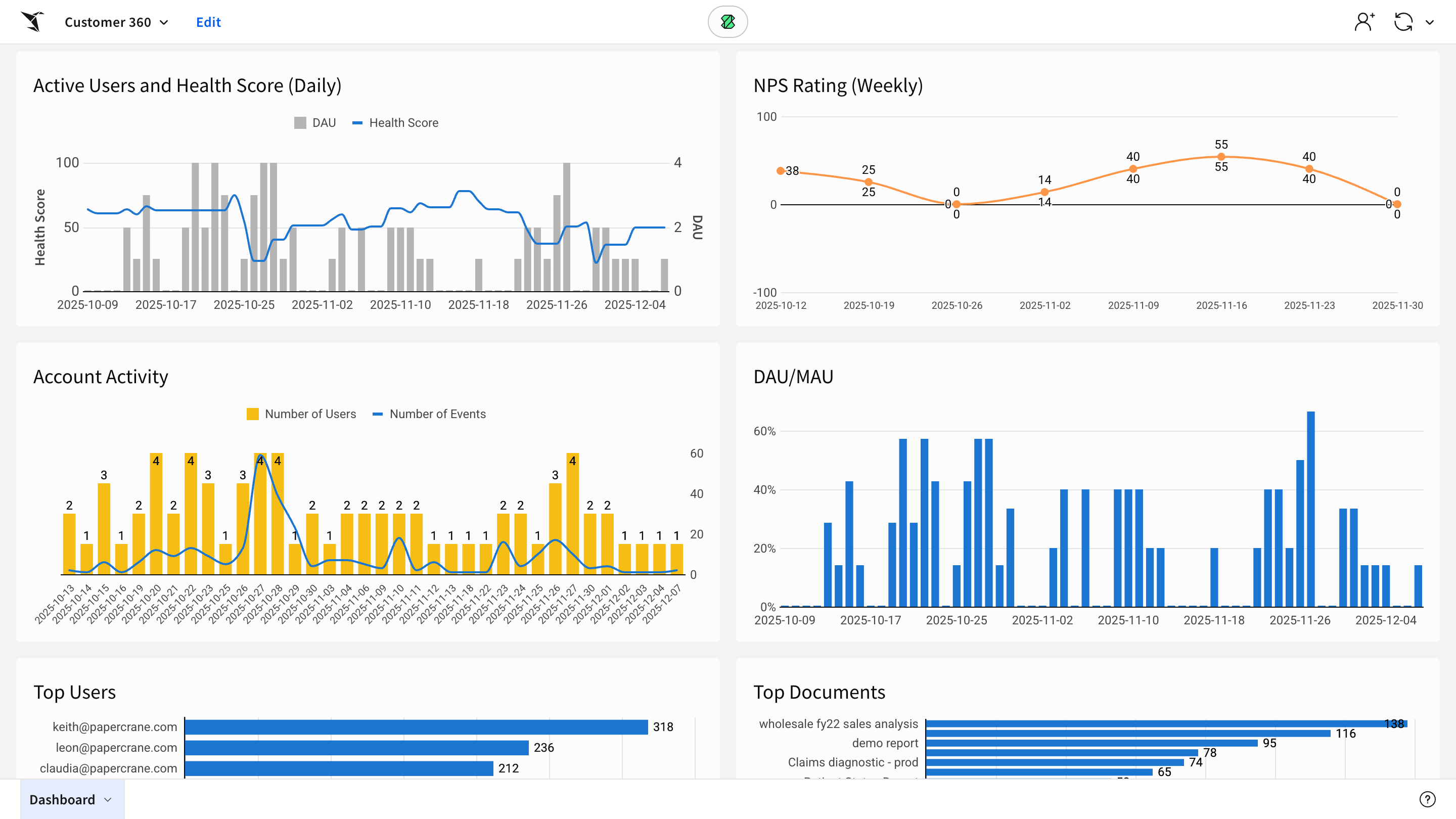Expand the chevron next to refresh icon
This screenshot has width=1456, height=819.
pos(1429,23)
